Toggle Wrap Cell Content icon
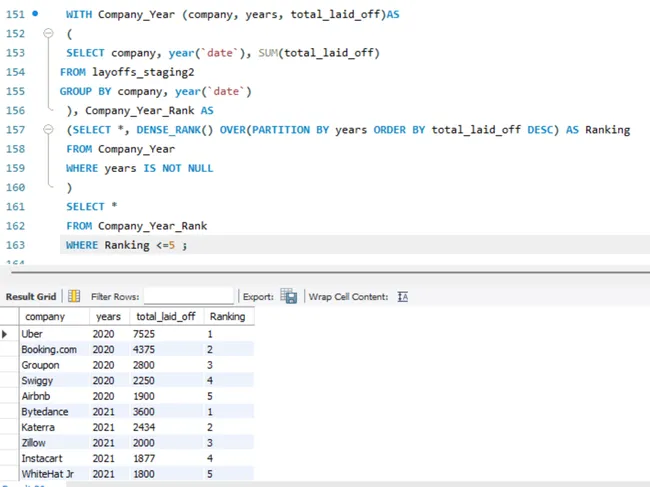The height and width of the screenshot is (487, 650). (x=403, y=297)
